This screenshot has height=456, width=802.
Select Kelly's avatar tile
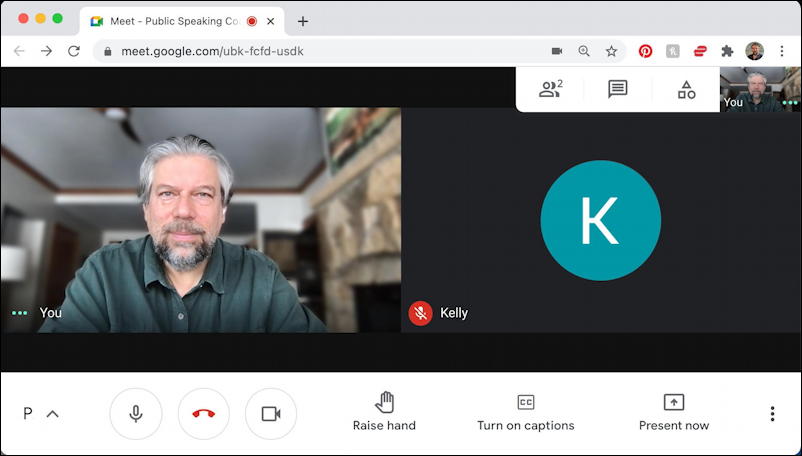coord(600,220)
